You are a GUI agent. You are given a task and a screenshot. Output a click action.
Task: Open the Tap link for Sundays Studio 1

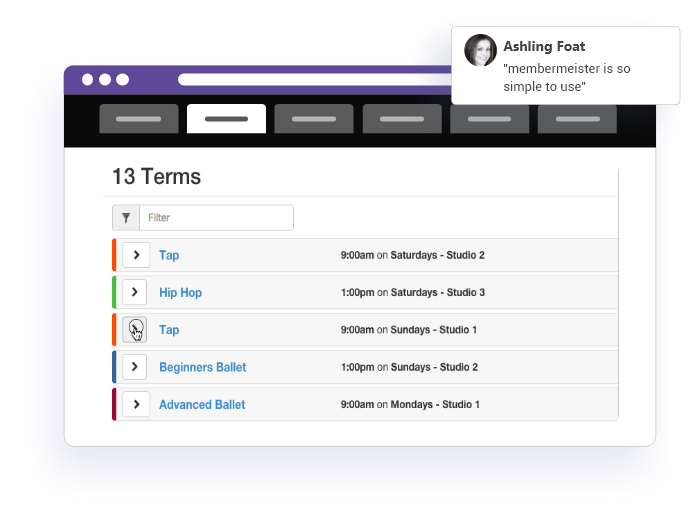click(169, 330)
